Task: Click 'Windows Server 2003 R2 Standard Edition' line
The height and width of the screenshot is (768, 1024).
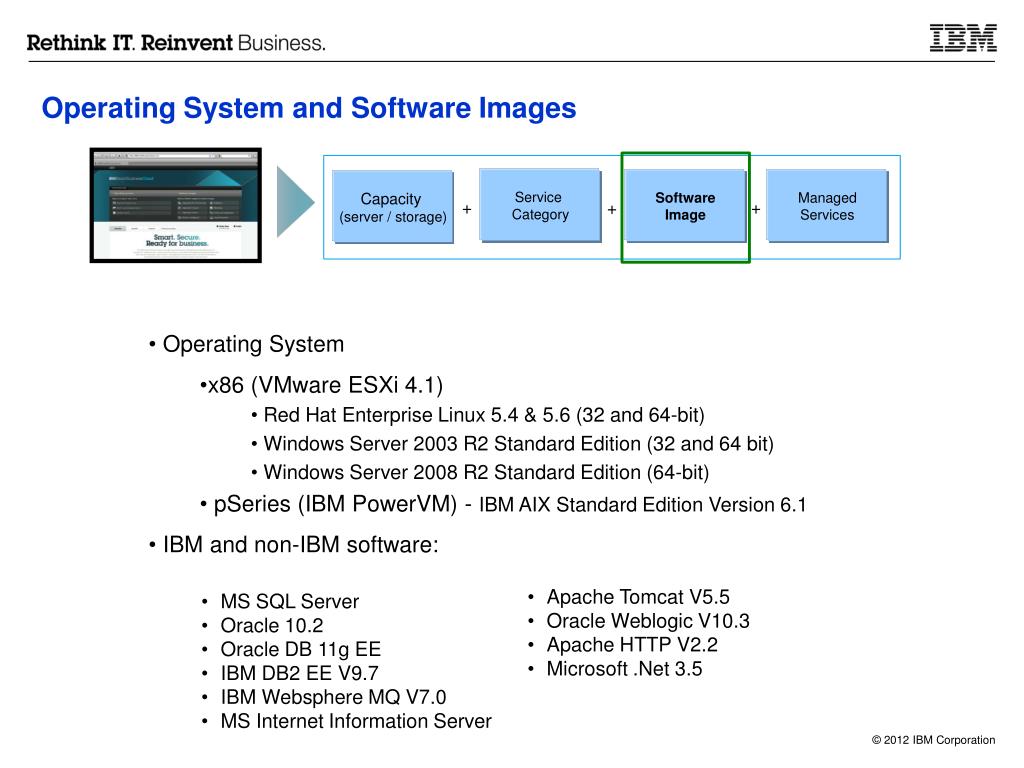Action: coord(519,444)
